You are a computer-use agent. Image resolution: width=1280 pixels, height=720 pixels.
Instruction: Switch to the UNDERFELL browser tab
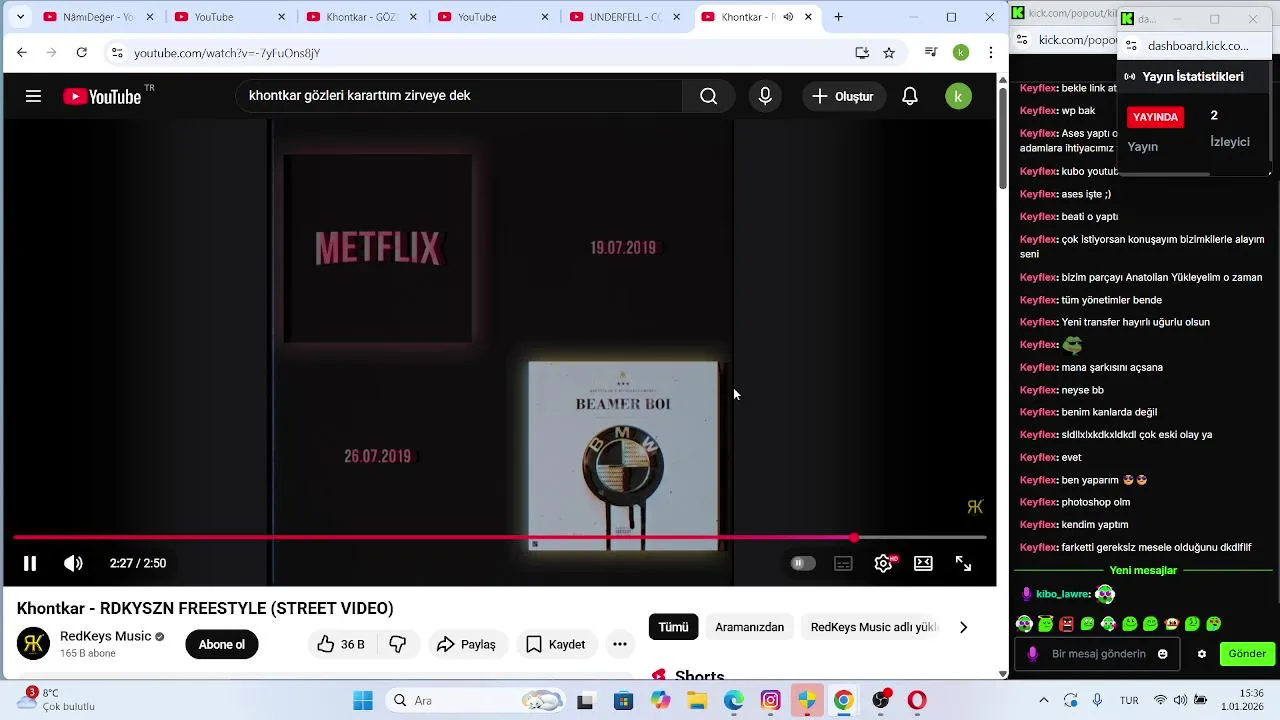pyautogui.click(x=624, y=17)
